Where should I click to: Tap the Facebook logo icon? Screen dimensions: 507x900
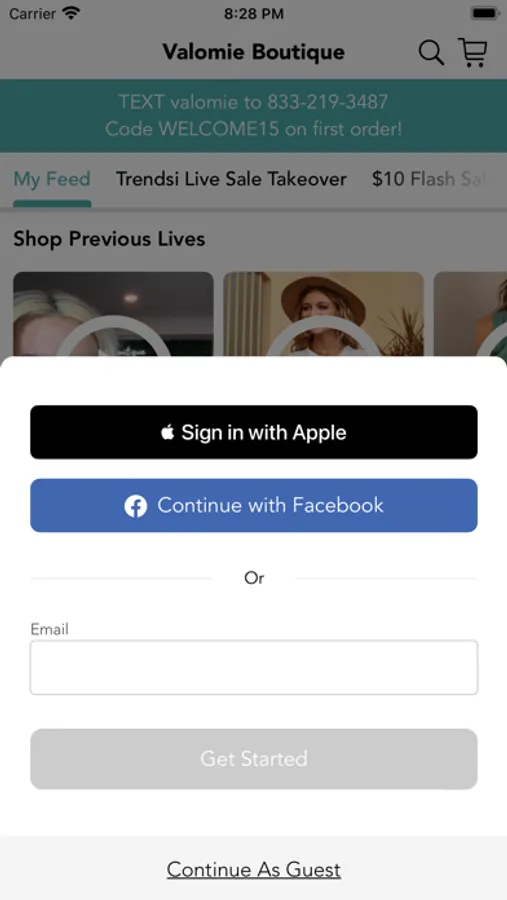coord(136,506)
